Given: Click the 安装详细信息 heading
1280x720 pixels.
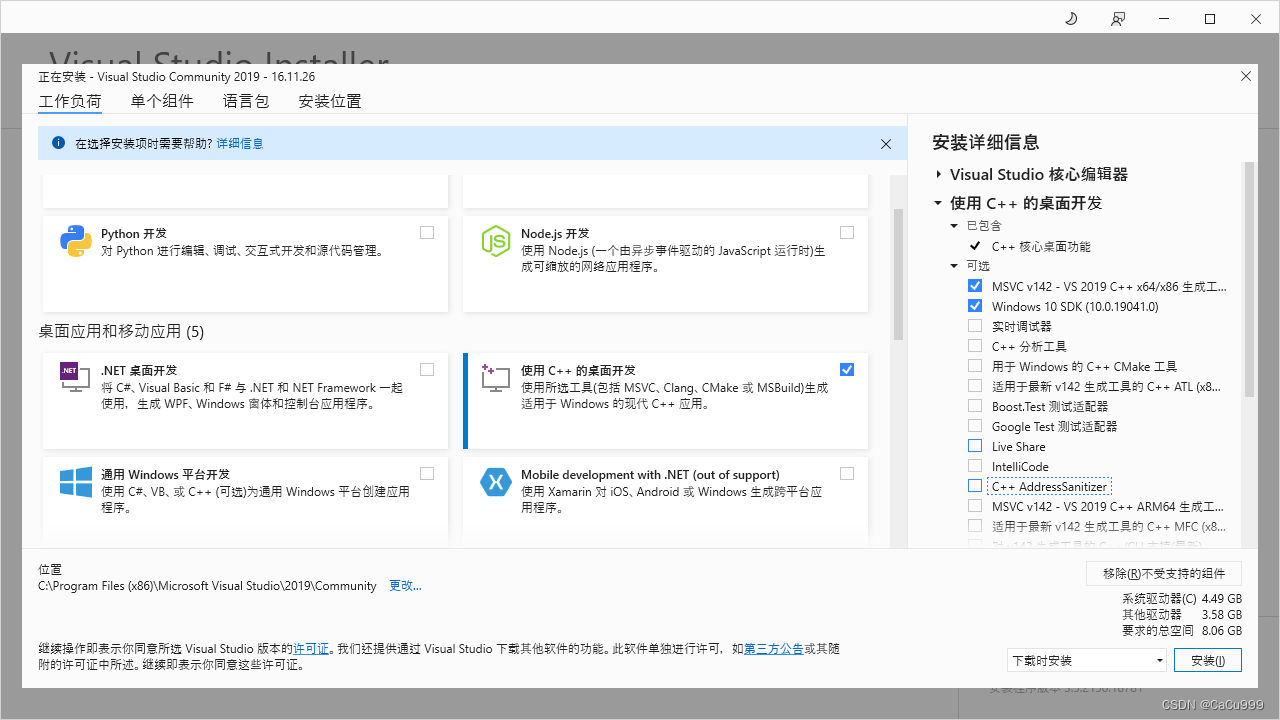Looking at the screenshot, I should tap(985, 142).
